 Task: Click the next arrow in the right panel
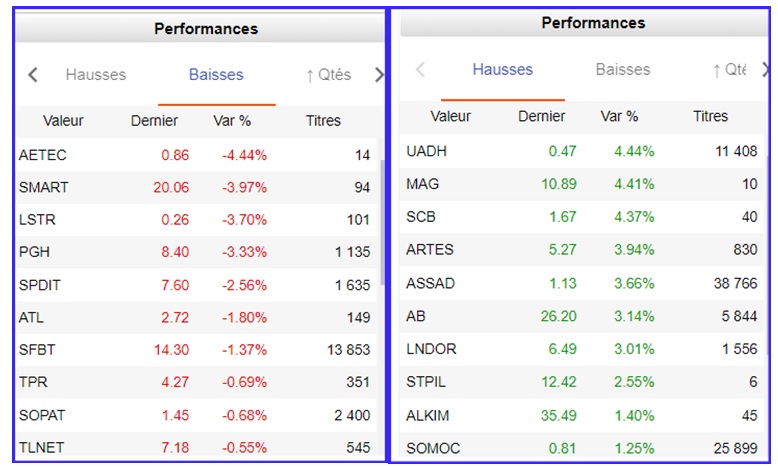click(766, 70)
